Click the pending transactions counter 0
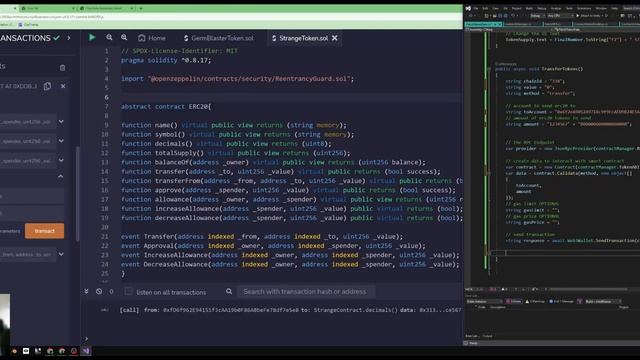The width and height of the screenshot is (640, 360). [x=111, y=291]
